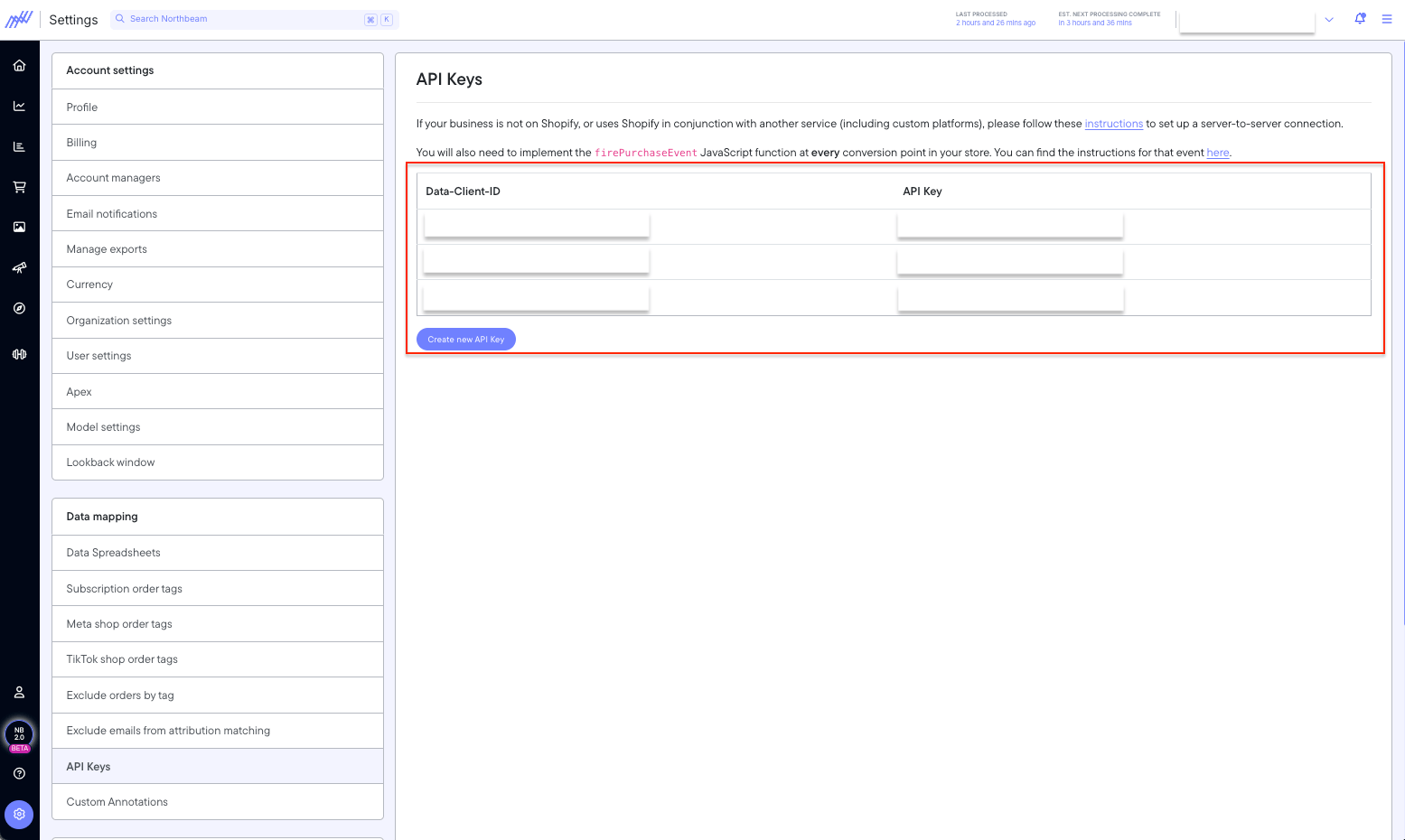Image resolution: width=1405 pixels, height=840 pixels.
Task: Open the image creative icon in sidebar
Action: pos(19,227)
